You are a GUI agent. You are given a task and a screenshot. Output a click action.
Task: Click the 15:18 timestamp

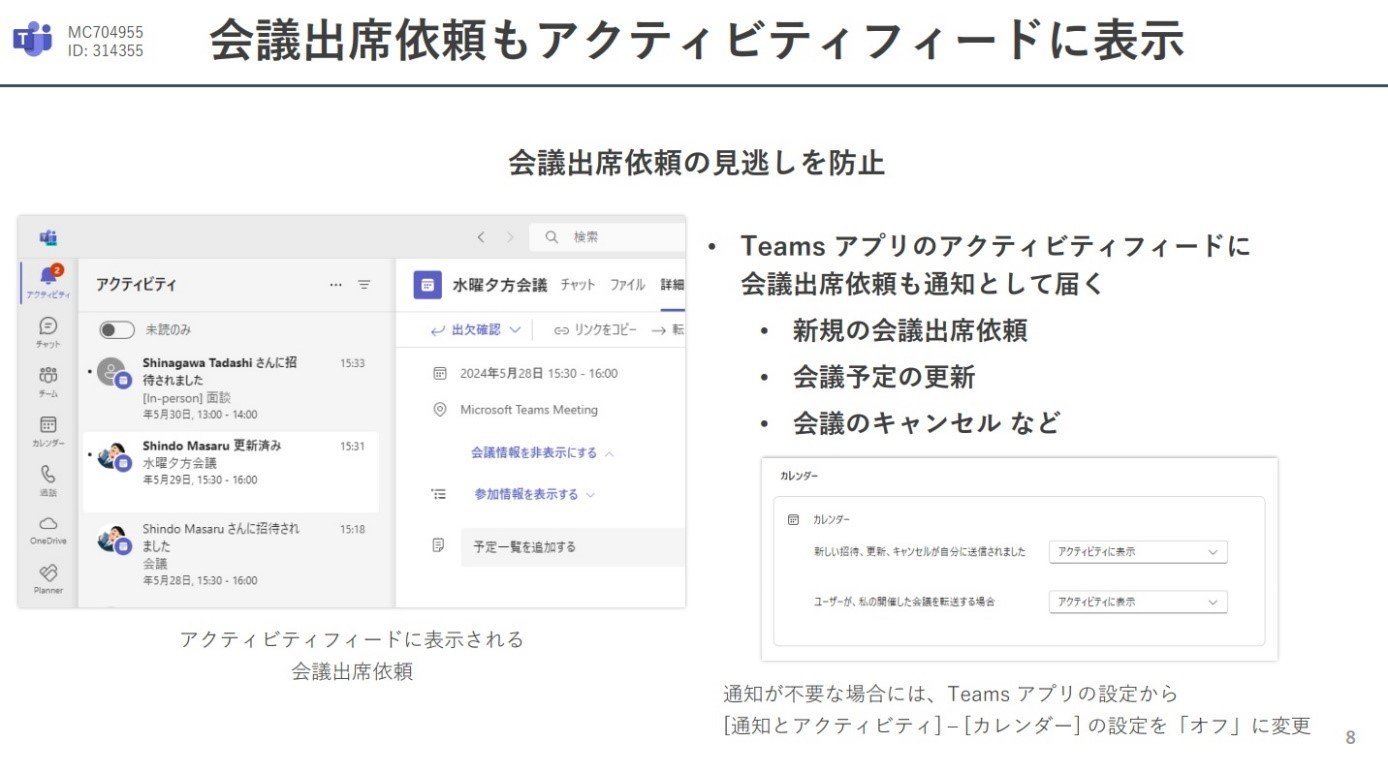352,529
